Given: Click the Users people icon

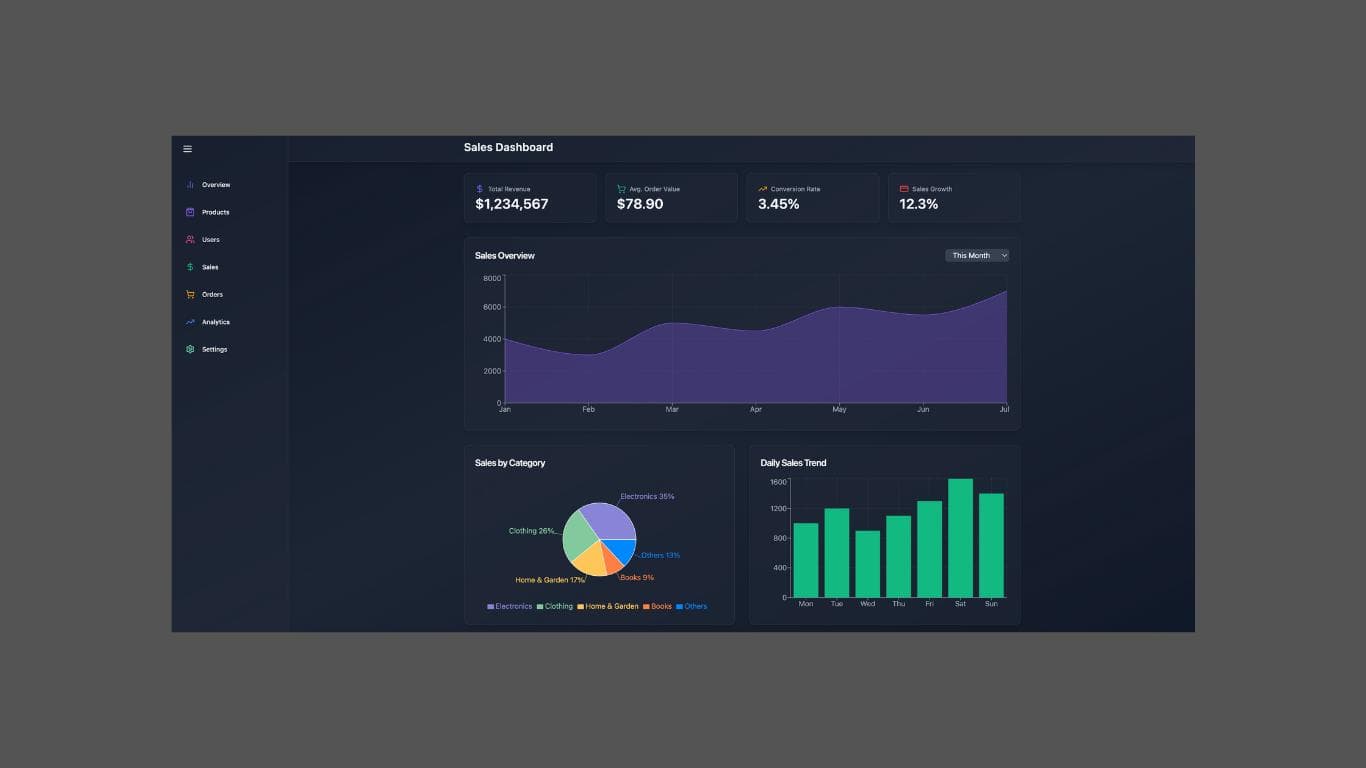Looking at the screenshot, I should (190, 240).
